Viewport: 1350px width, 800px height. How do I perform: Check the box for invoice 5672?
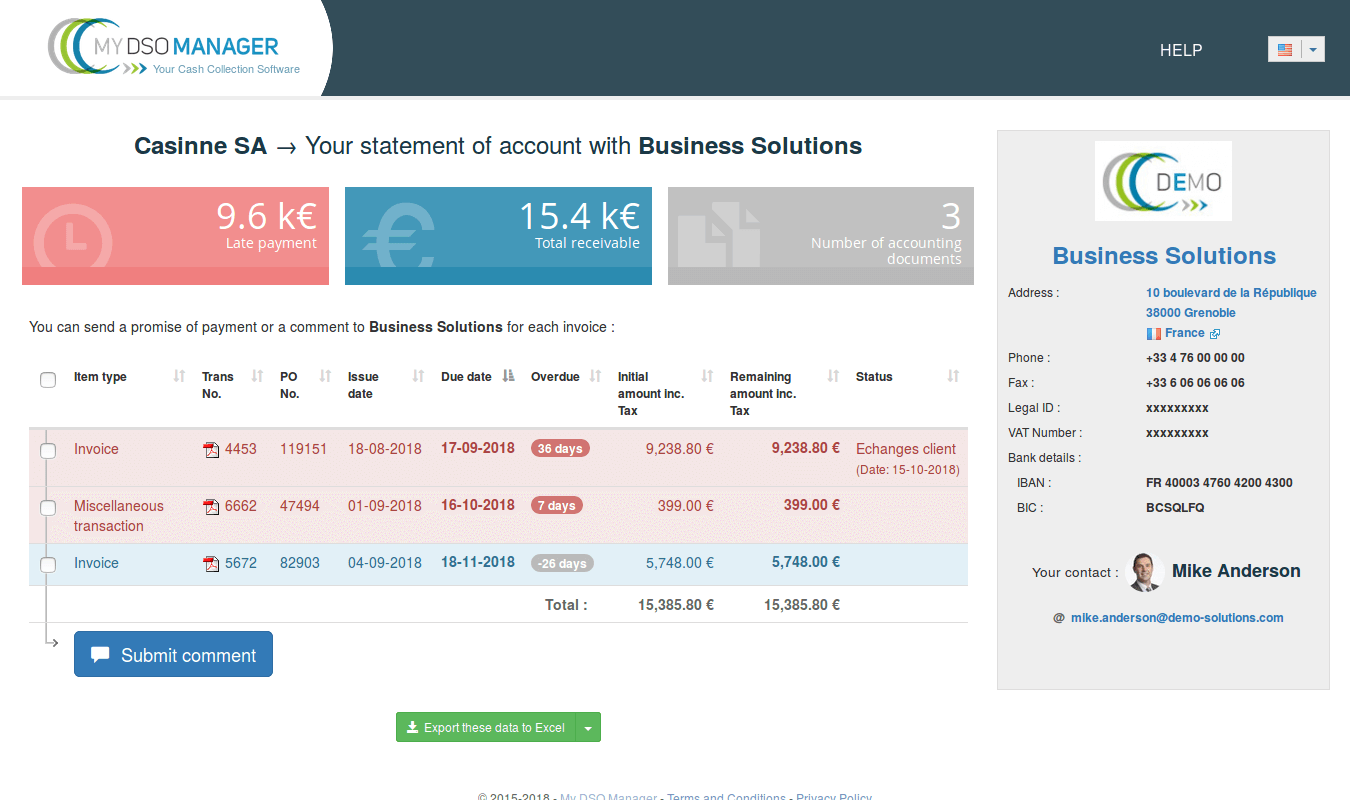click(x=48, y=565)
